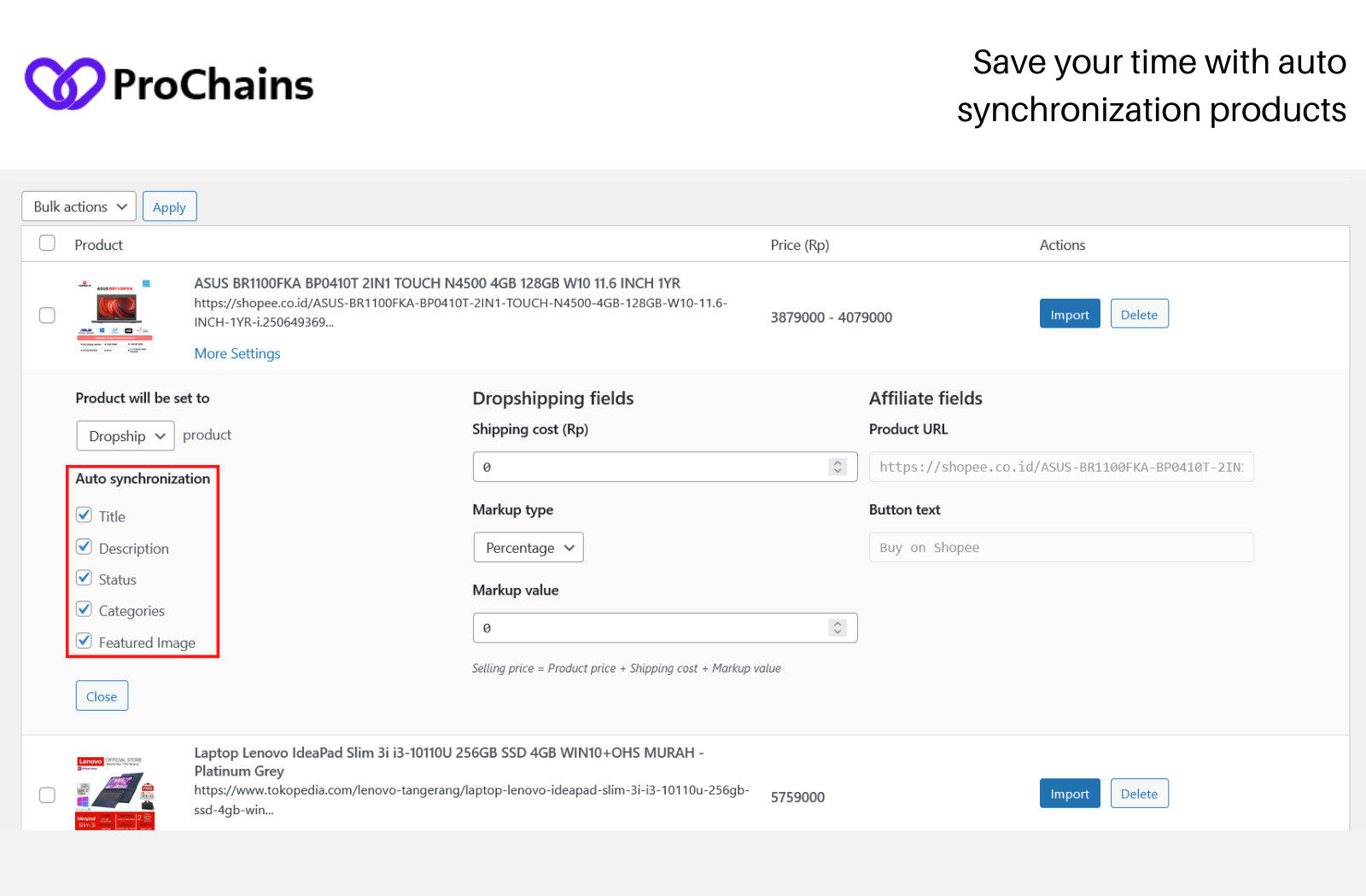Uncheck the Status auto synchronization checkbox

(x=84, y=578)
